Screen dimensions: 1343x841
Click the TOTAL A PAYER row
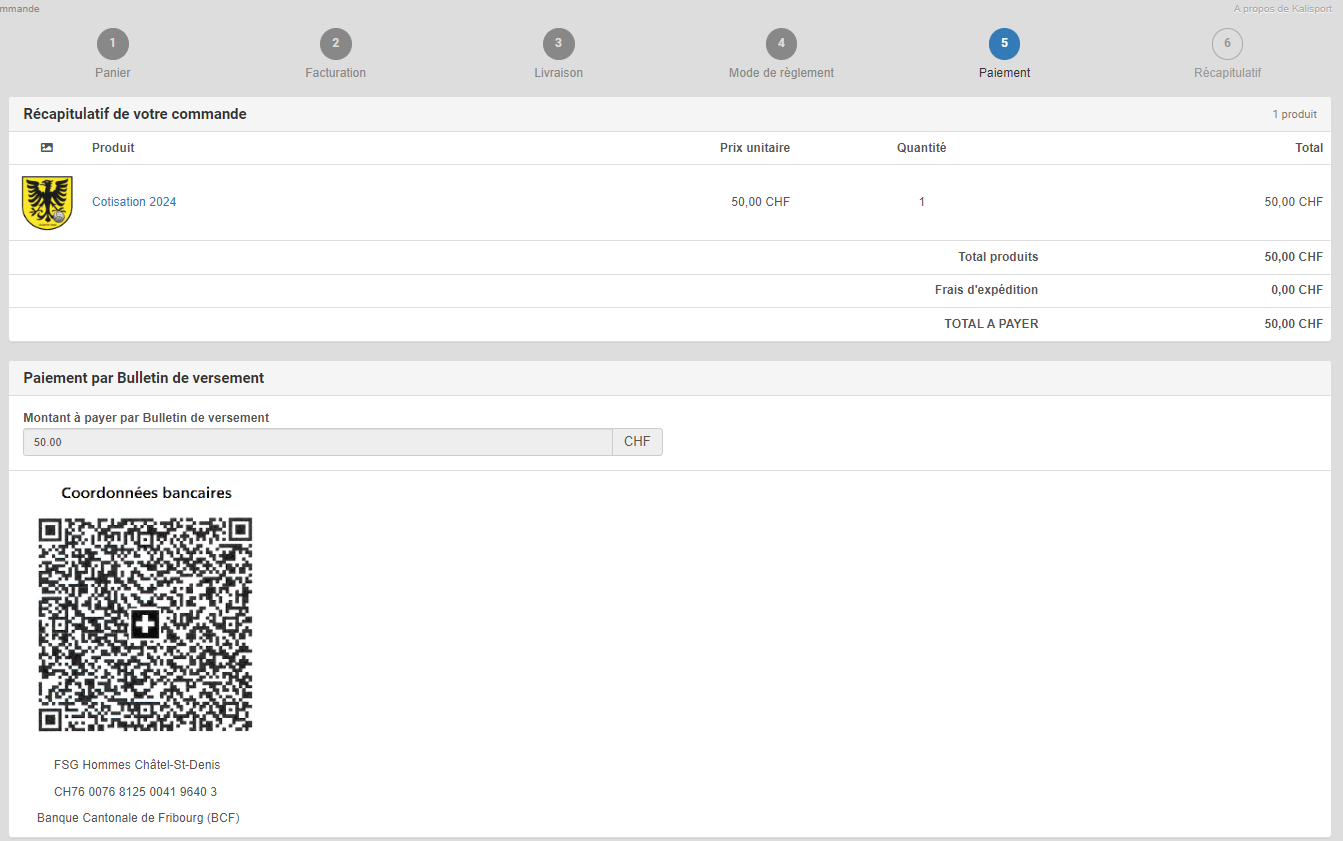click(x=990, y=324)
